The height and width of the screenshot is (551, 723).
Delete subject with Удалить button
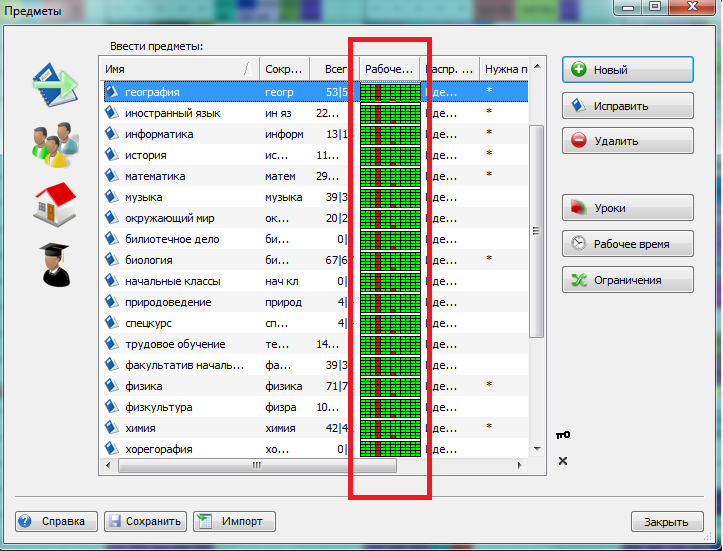coord(627,141)
